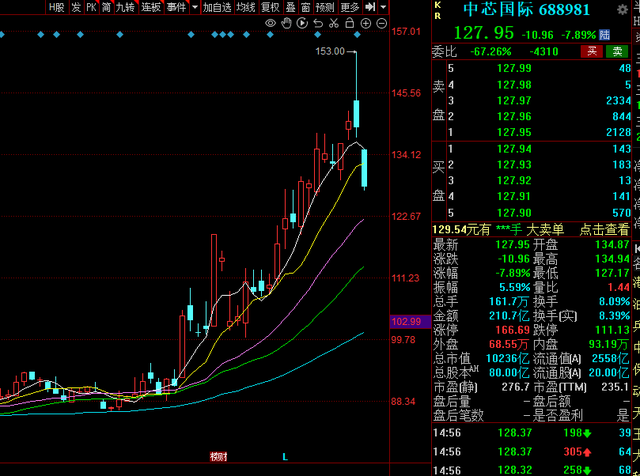Click the 简 toolbar button

click(107, 7)
